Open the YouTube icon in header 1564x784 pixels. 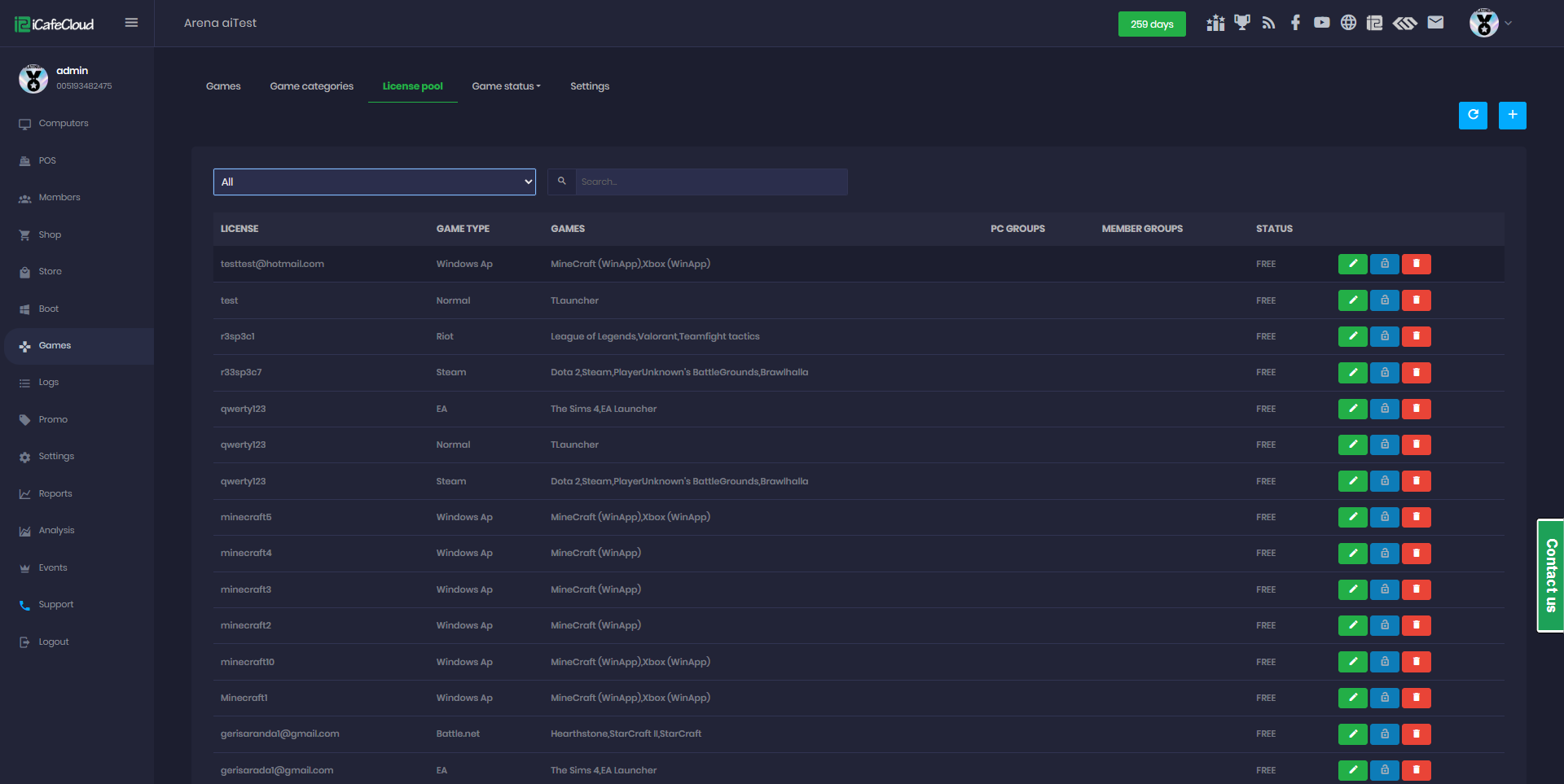point(1321,23)
